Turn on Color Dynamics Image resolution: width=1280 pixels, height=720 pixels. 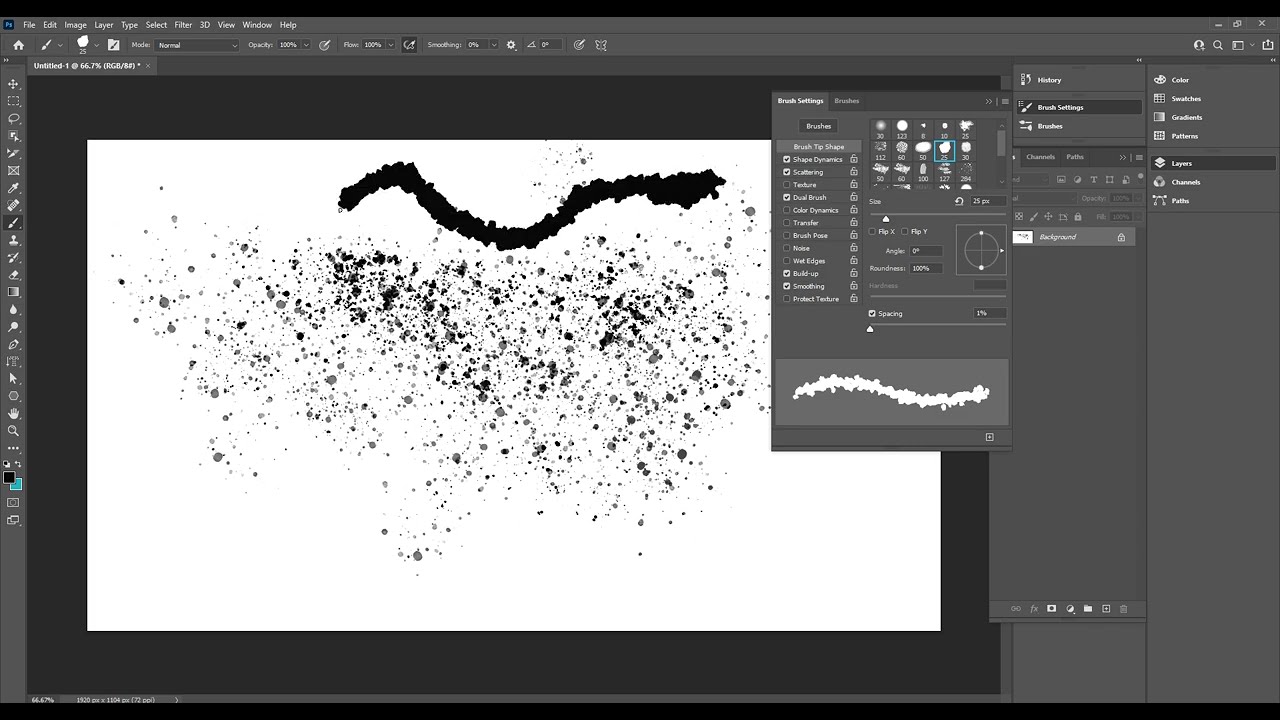[787, 210]
